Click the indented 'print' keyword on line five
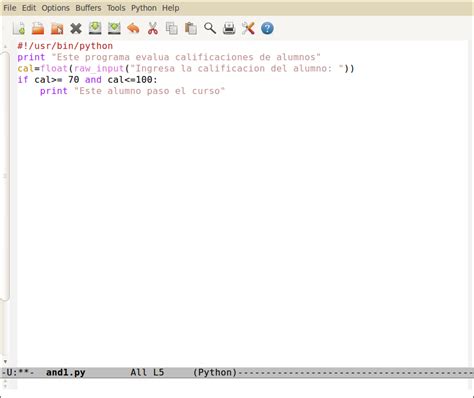The width and height of the screenshot is (474, 398). tap(54, 91)
